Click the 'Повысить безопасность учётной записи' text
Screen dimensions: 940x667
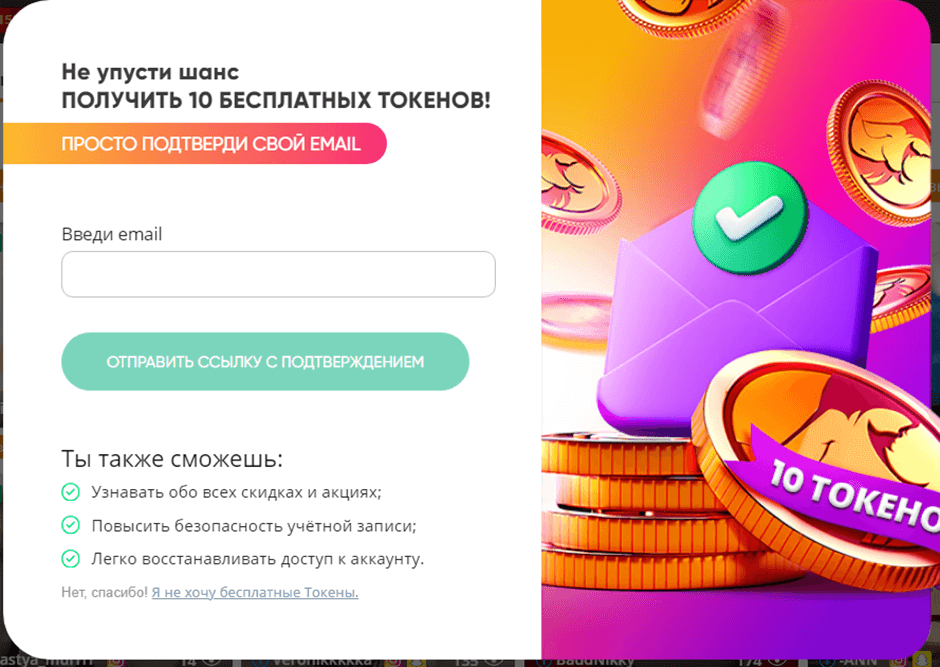coord(253,525)
